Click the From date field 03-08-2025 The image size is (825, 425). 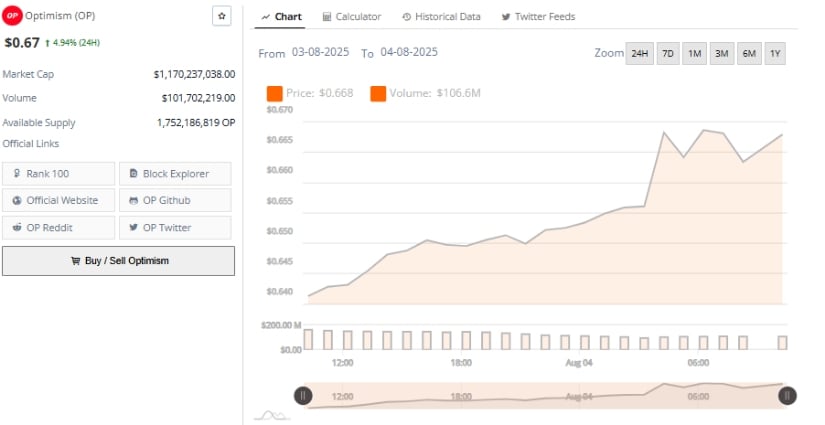(x=320, y=52)
